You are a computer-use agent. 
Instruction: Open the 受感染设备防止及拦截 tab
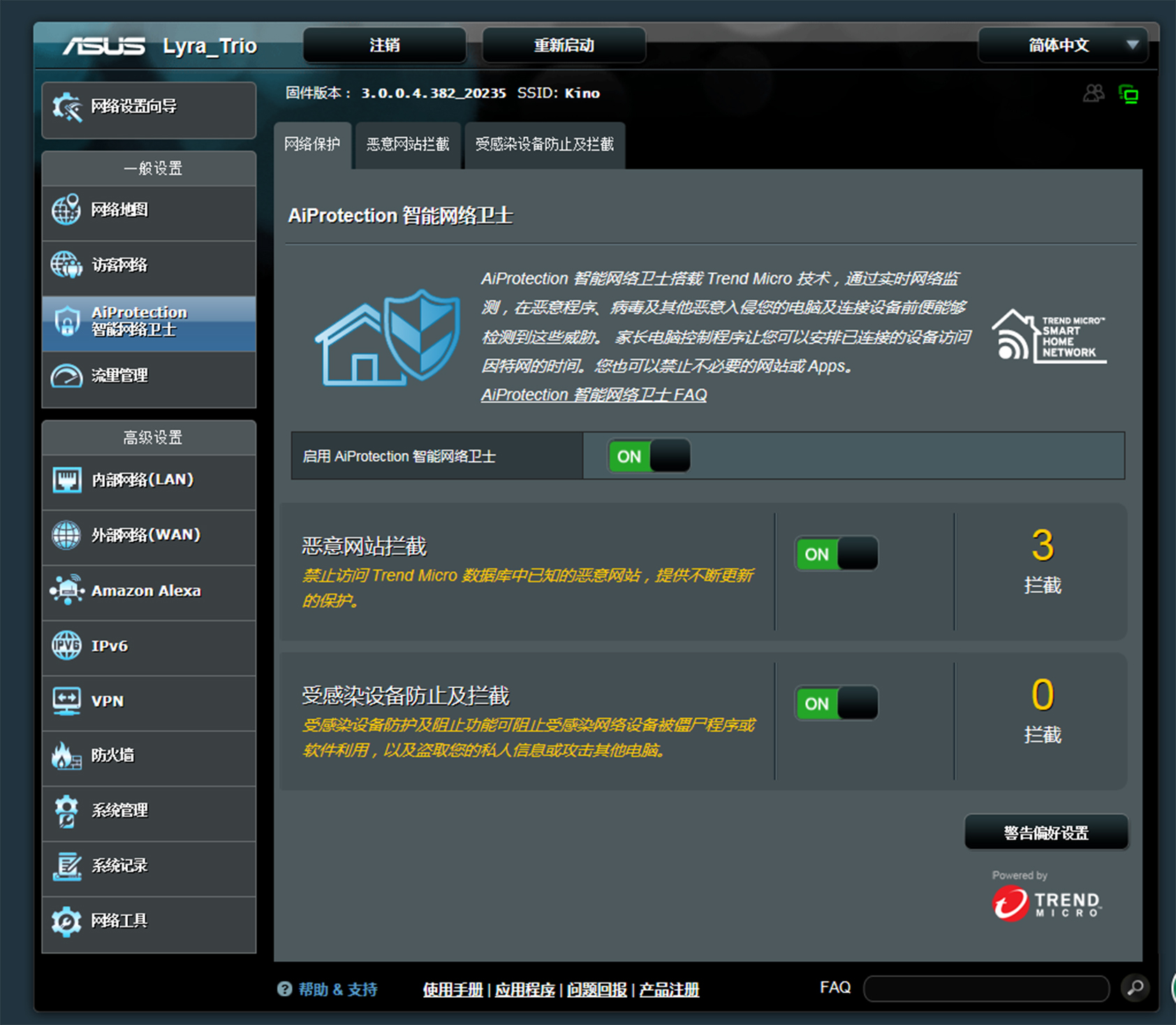[x=545, y=145]
